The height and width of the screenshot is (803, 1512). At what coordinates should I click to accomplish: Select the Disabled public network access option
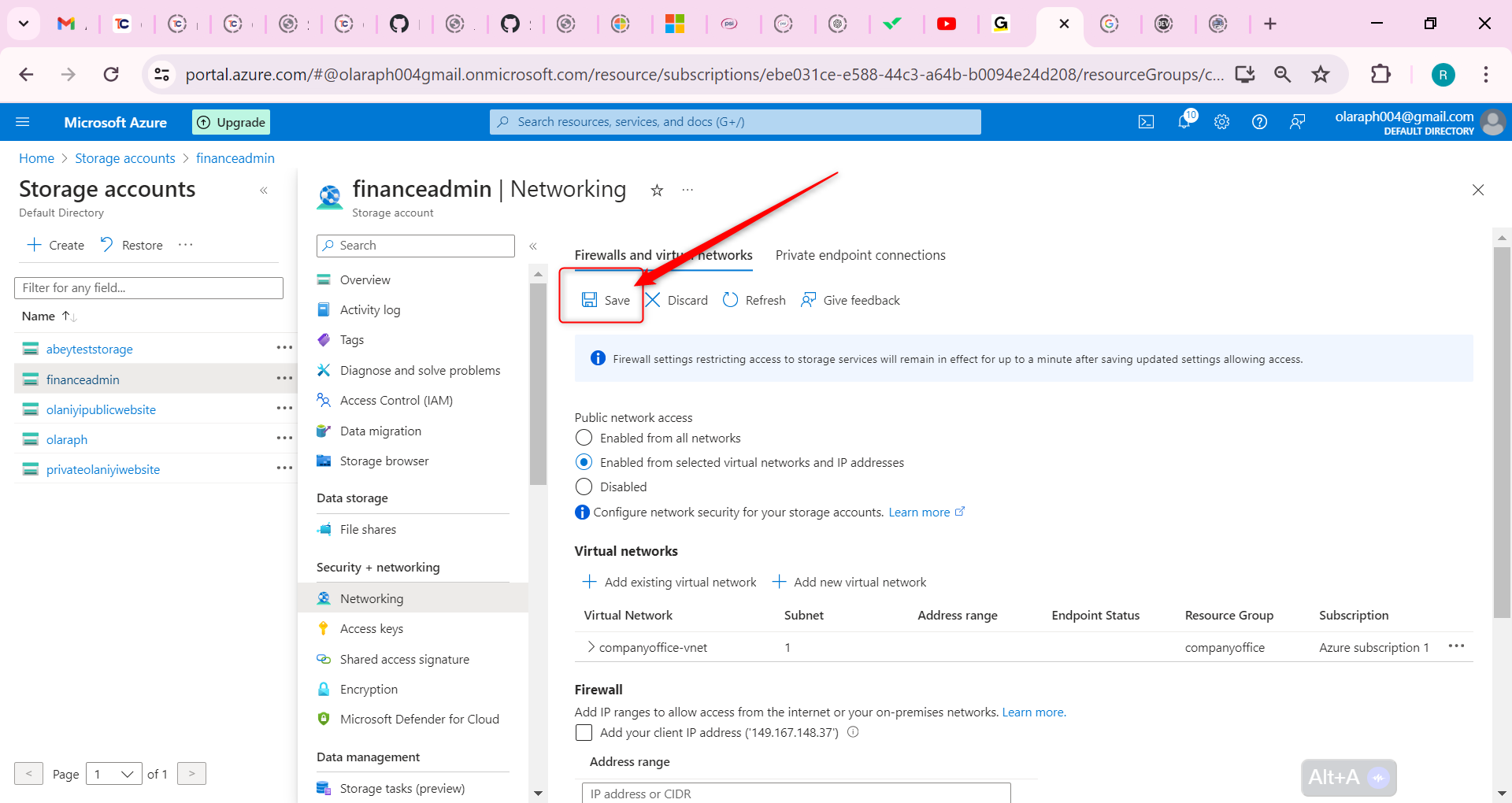[584, 487]
